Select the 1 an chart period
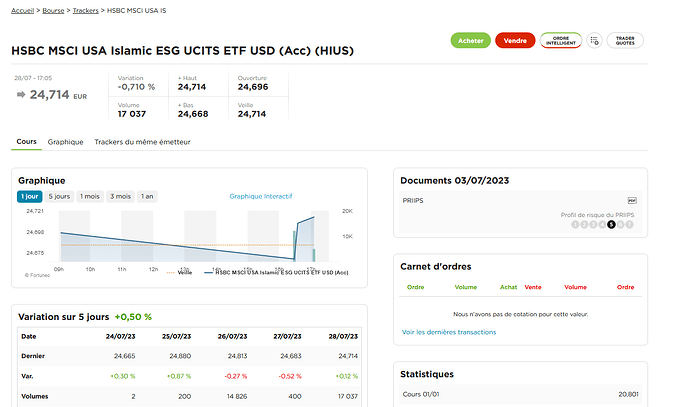The height and width of the screenshot is (407, 690). (x=147, y=196)
